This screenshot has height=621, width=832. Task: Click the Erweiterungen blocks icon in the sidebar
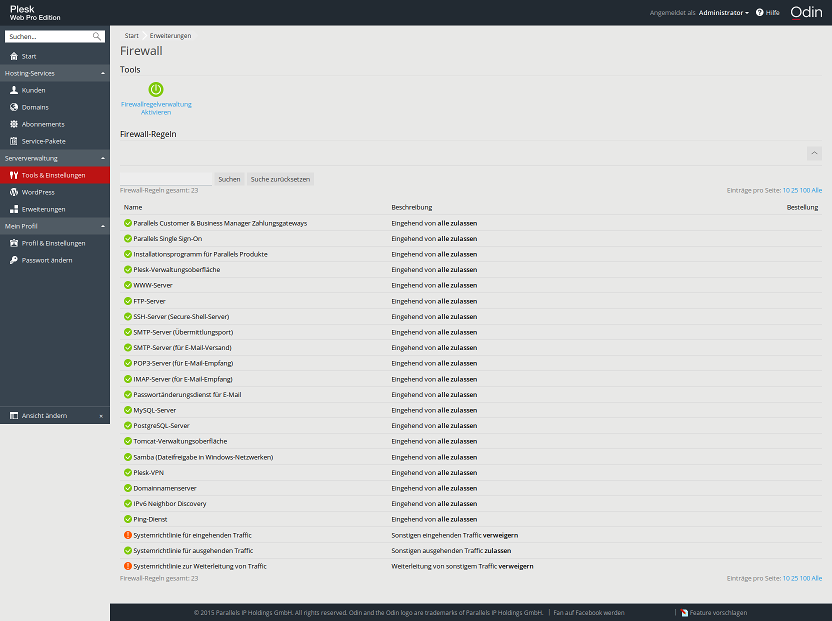(x=14, y=209)
